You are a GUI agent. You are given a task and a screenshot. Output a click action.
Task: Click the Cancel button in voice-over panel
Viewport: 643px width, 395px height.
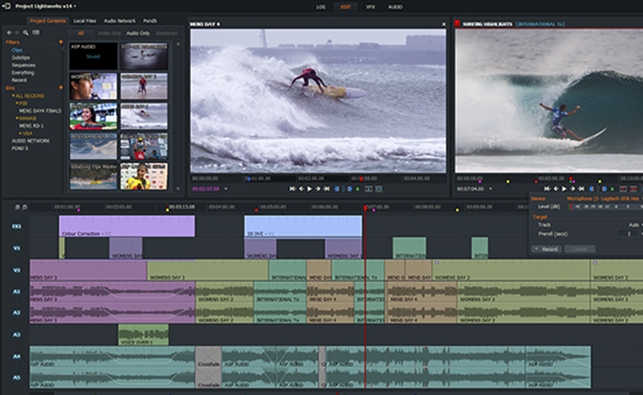tap(579, 249)
